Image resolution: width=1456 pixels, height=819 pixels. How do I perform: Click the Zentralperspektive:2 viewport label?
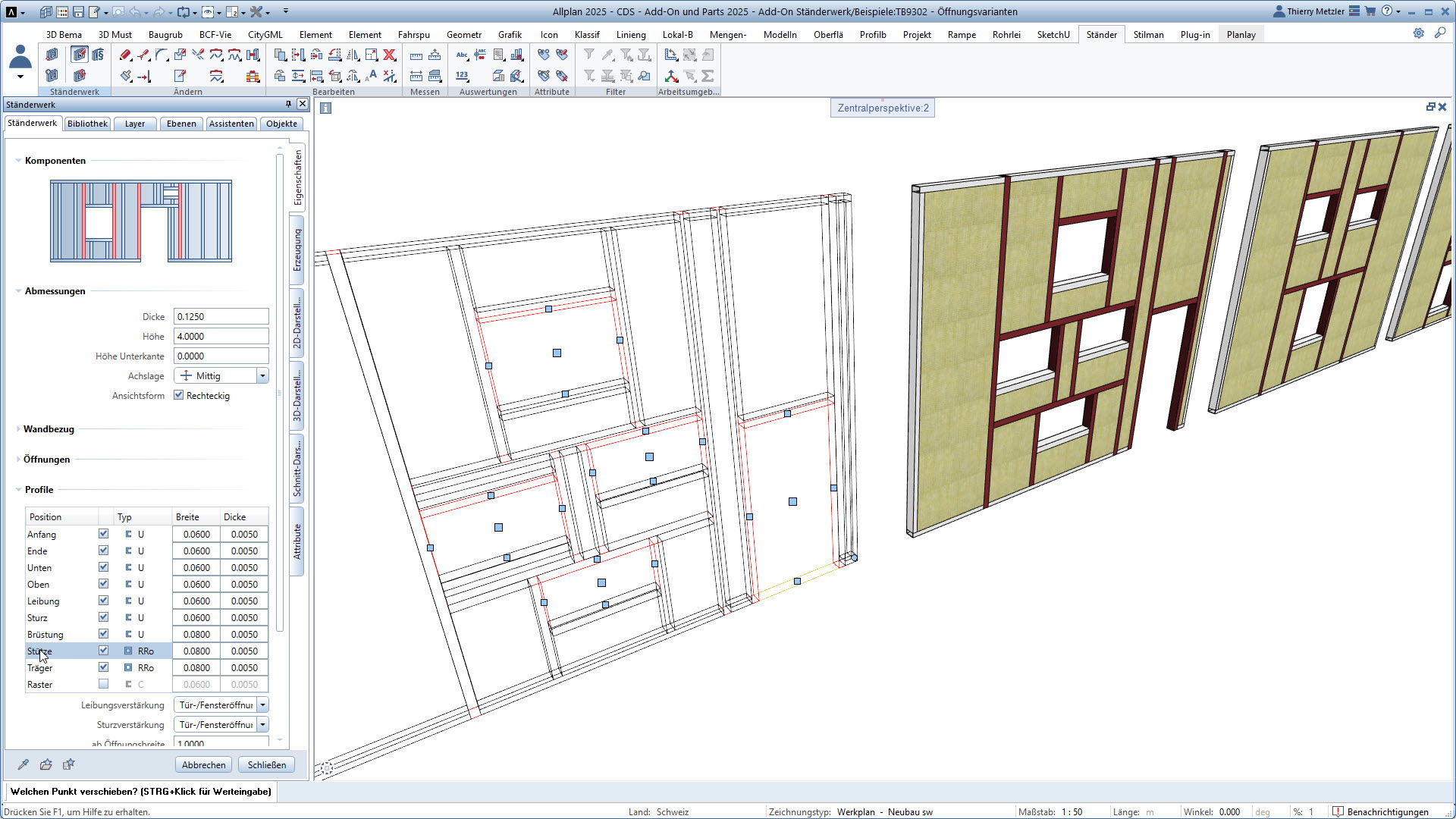pos(883,108)
